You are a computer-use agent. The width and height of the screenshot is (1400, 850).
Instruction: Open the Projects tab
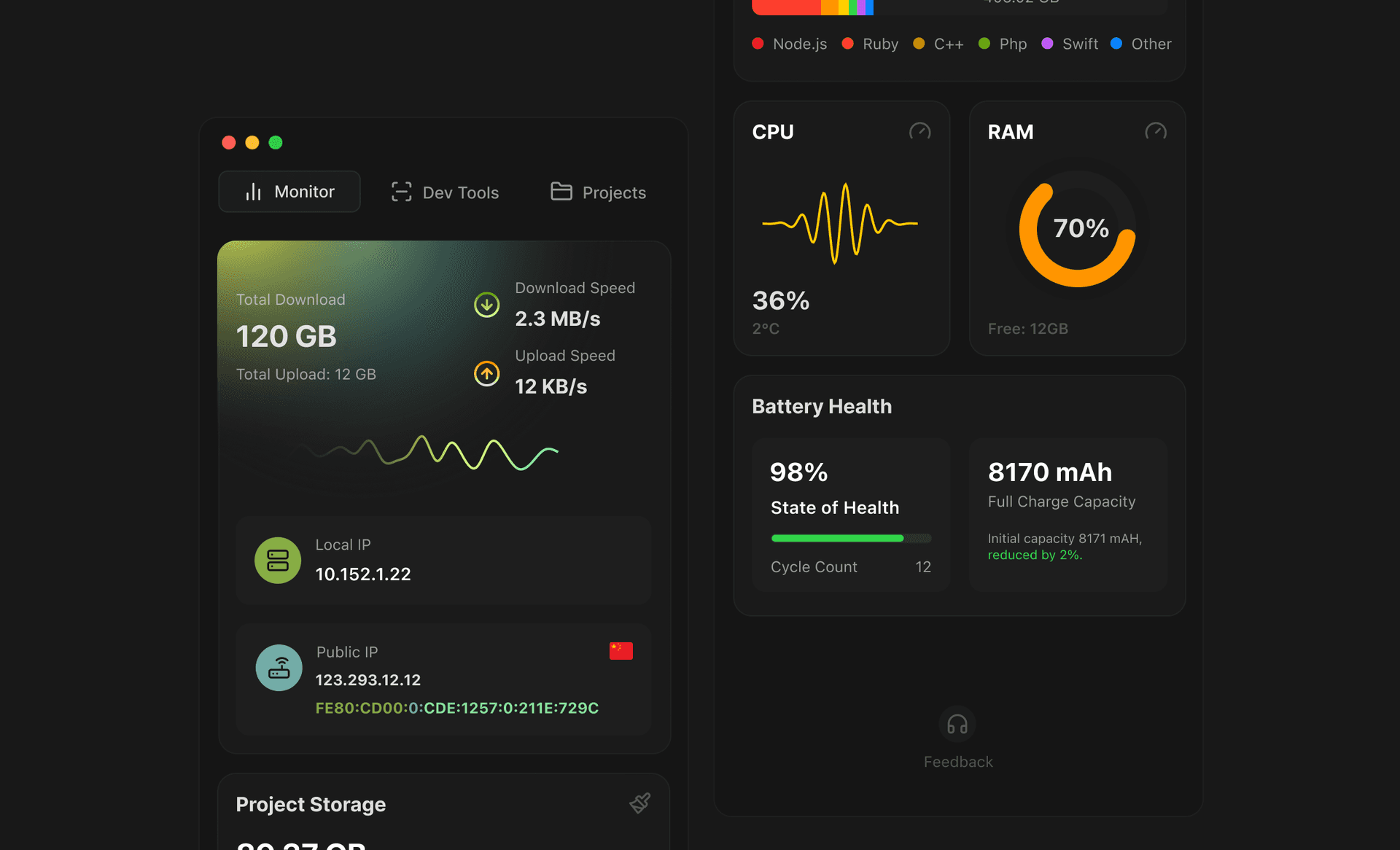tap(598, 192)
